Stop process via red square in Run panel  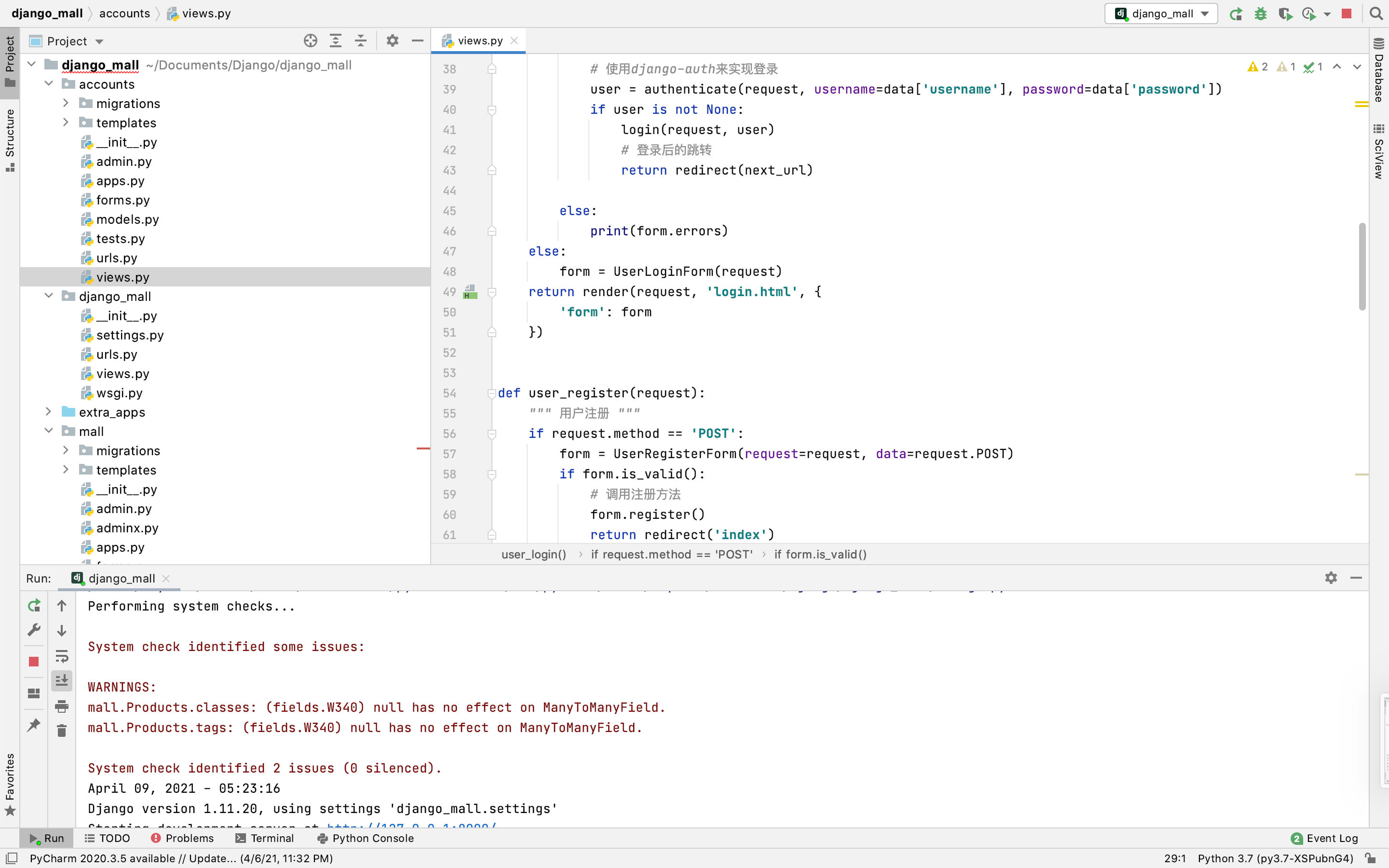pos(34,662)
